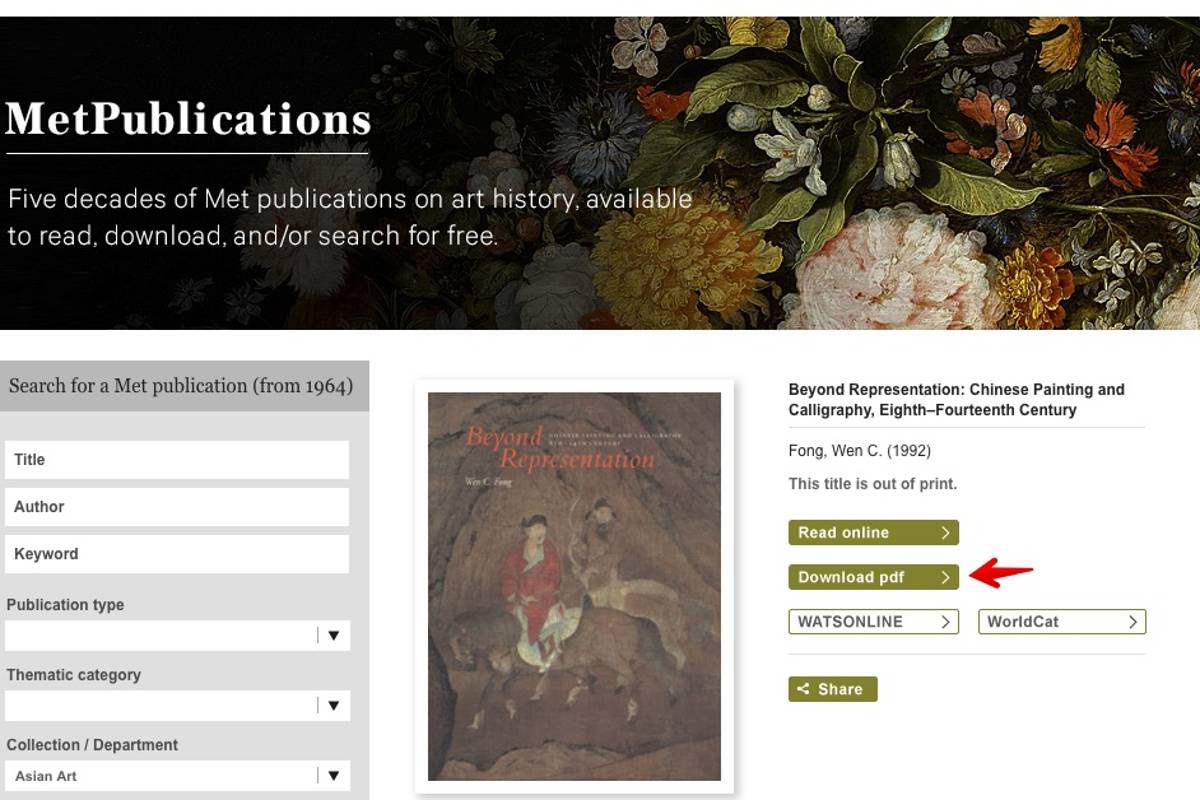Click the share icon on the Share button
The image size is (1200, 800).
point(803,689)
